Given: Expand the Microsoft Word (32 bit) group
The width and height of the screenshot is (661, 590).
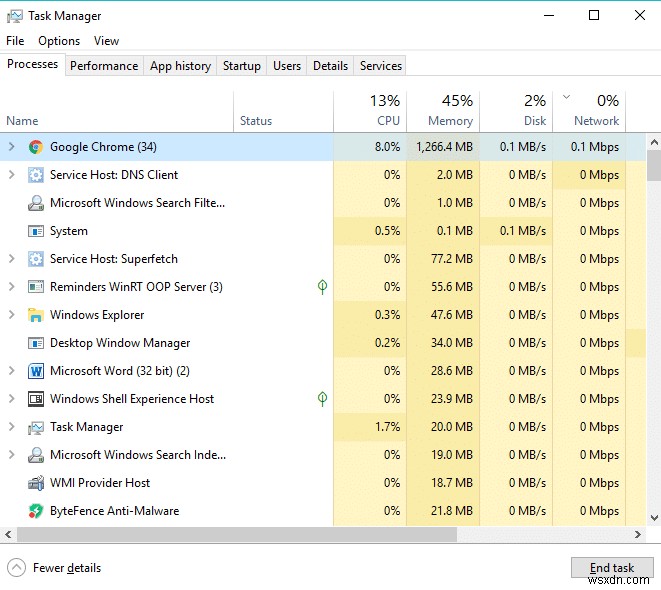Looking at the screenshot, I should [x=11, y=371].
